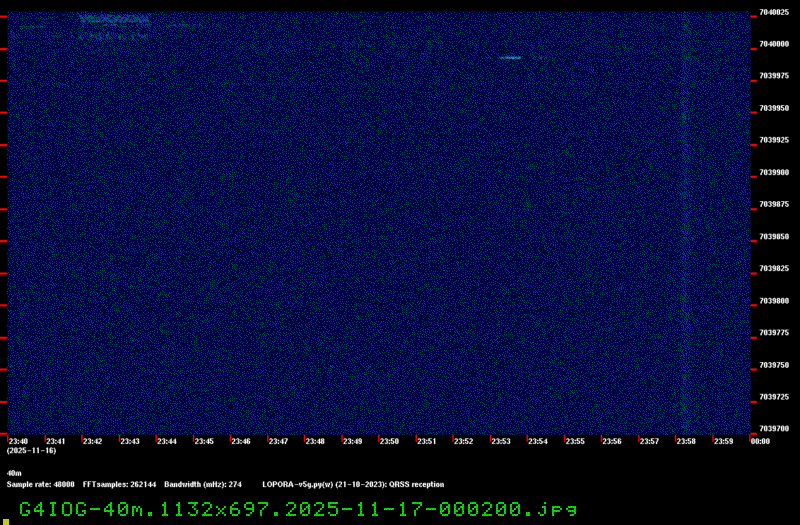The image size is (800, 525).
Task: Select the Sample rate: 48000 text
Action: (41, 485)
